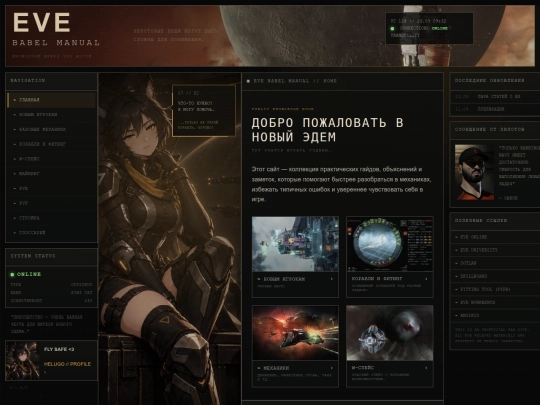
Task: Click the small profile avatar thumbnail
Action: (x=23, y=361)
